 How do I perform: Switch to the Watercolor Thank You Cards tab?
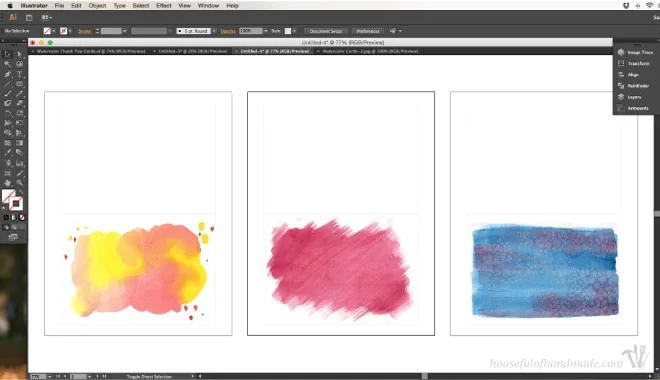pos(90,51)
